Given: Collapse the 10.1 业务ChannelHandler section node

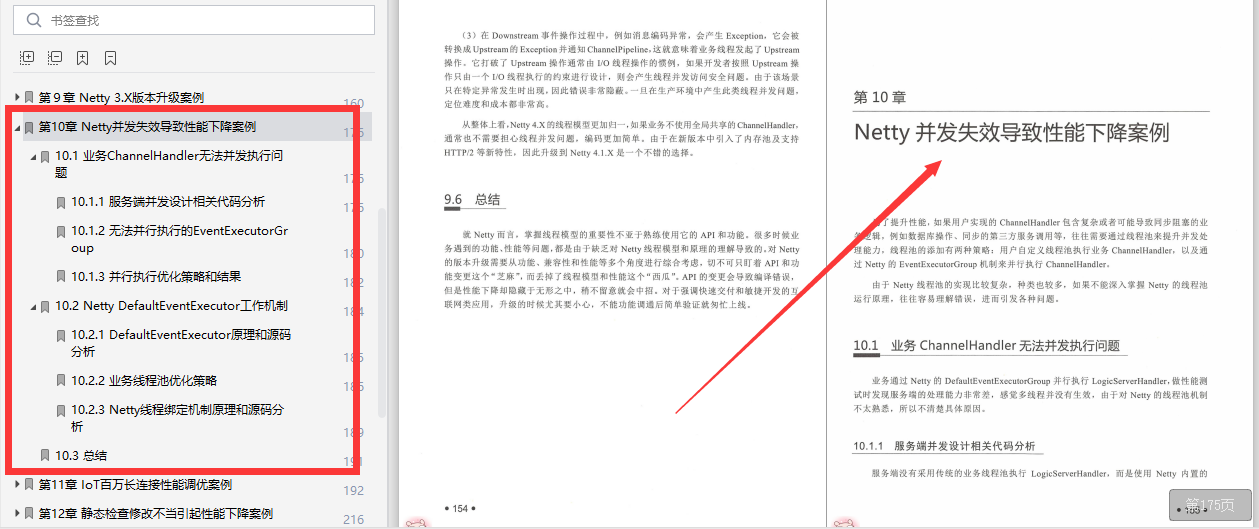Looking at the screenshot, I should [33, 156].
